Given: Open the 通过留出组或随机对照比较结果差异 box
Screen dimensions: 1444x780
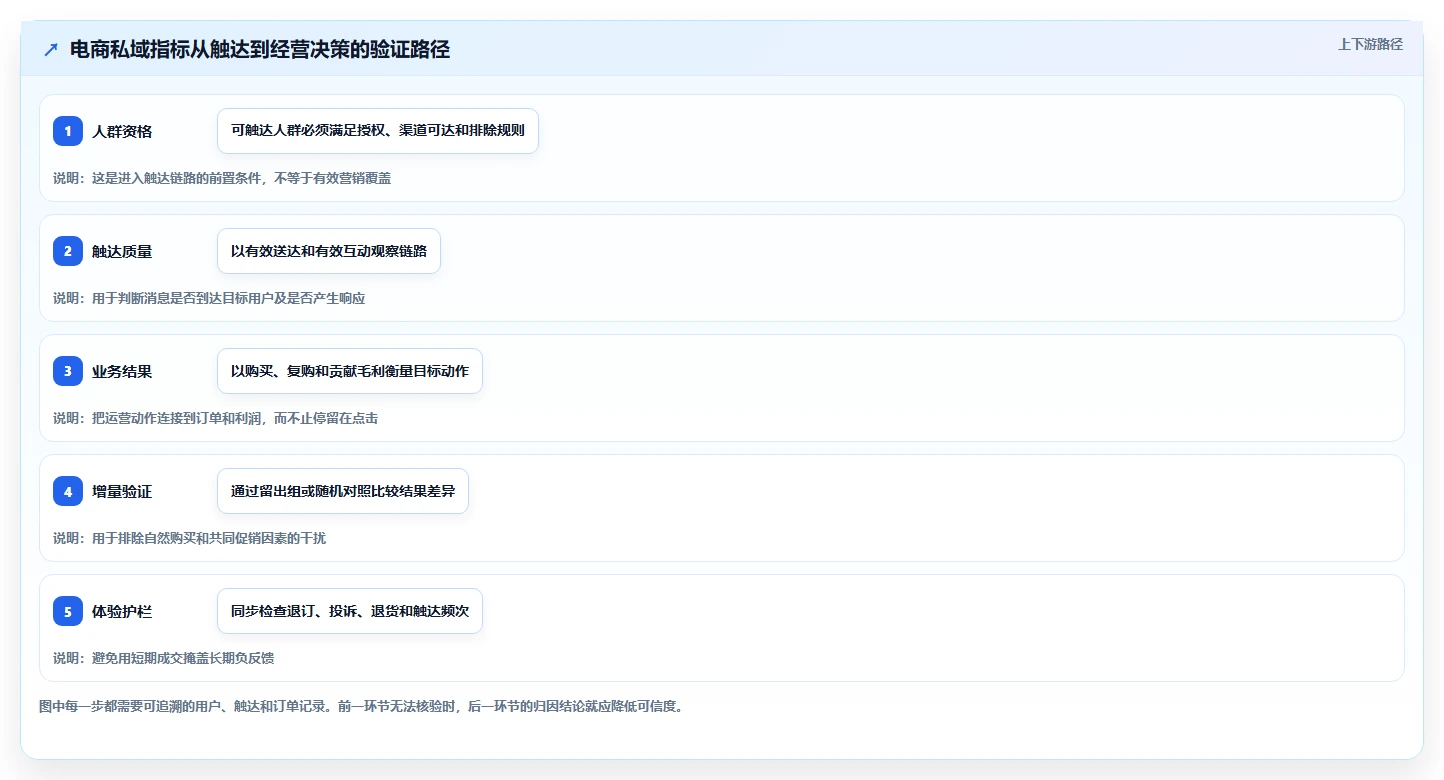Looking at the screenshot, I should [x=343, y=491].
